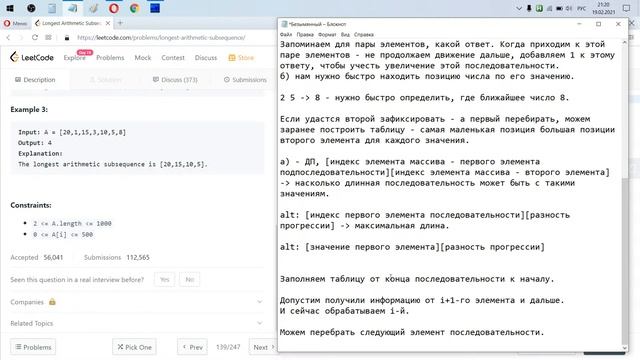Close the Longest Arithmetic Subsequence tab

[x=108, y=23]
